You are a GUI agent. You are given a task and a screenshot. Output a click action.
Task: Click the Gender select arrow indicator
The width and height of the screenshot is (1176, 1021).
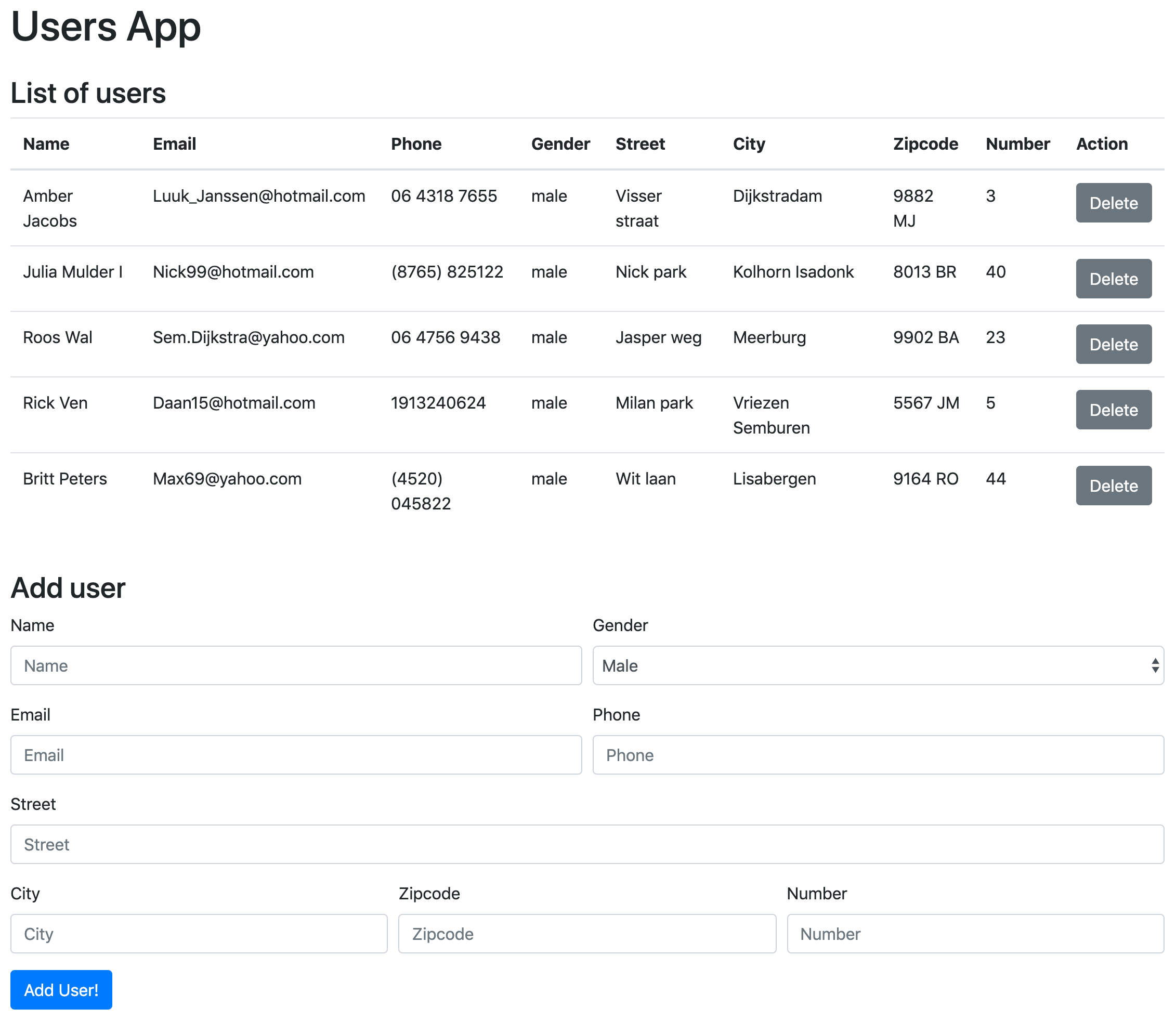point(1154,665)
